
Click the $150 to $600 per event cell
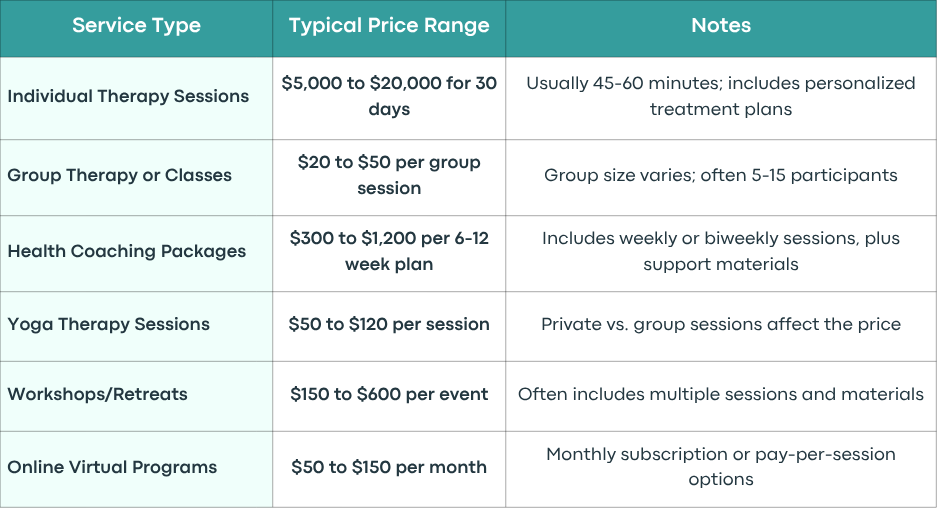coord(389,396)
